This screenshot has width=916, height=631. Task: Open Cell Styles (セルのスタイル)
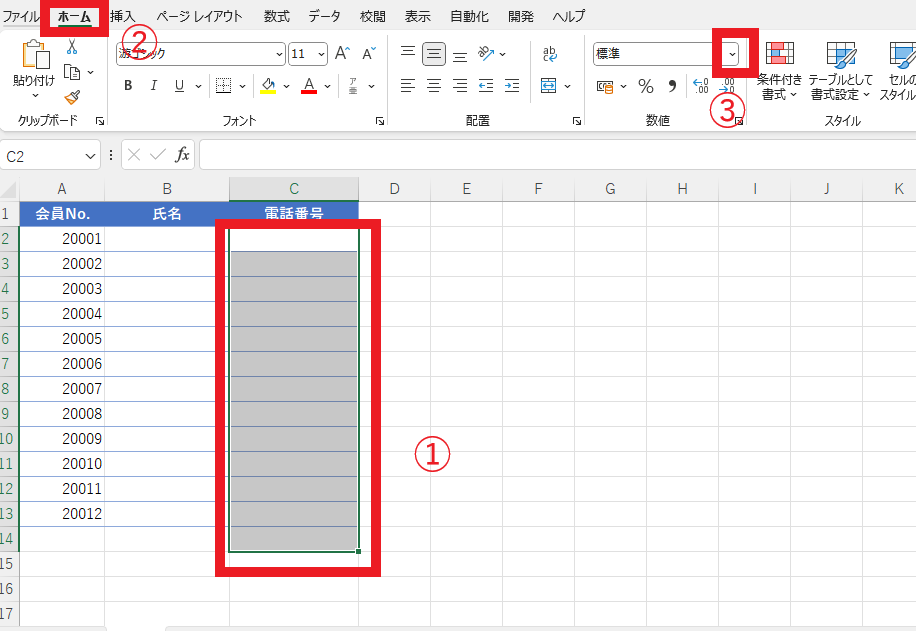pyautogui.click(x=898, y=70)
